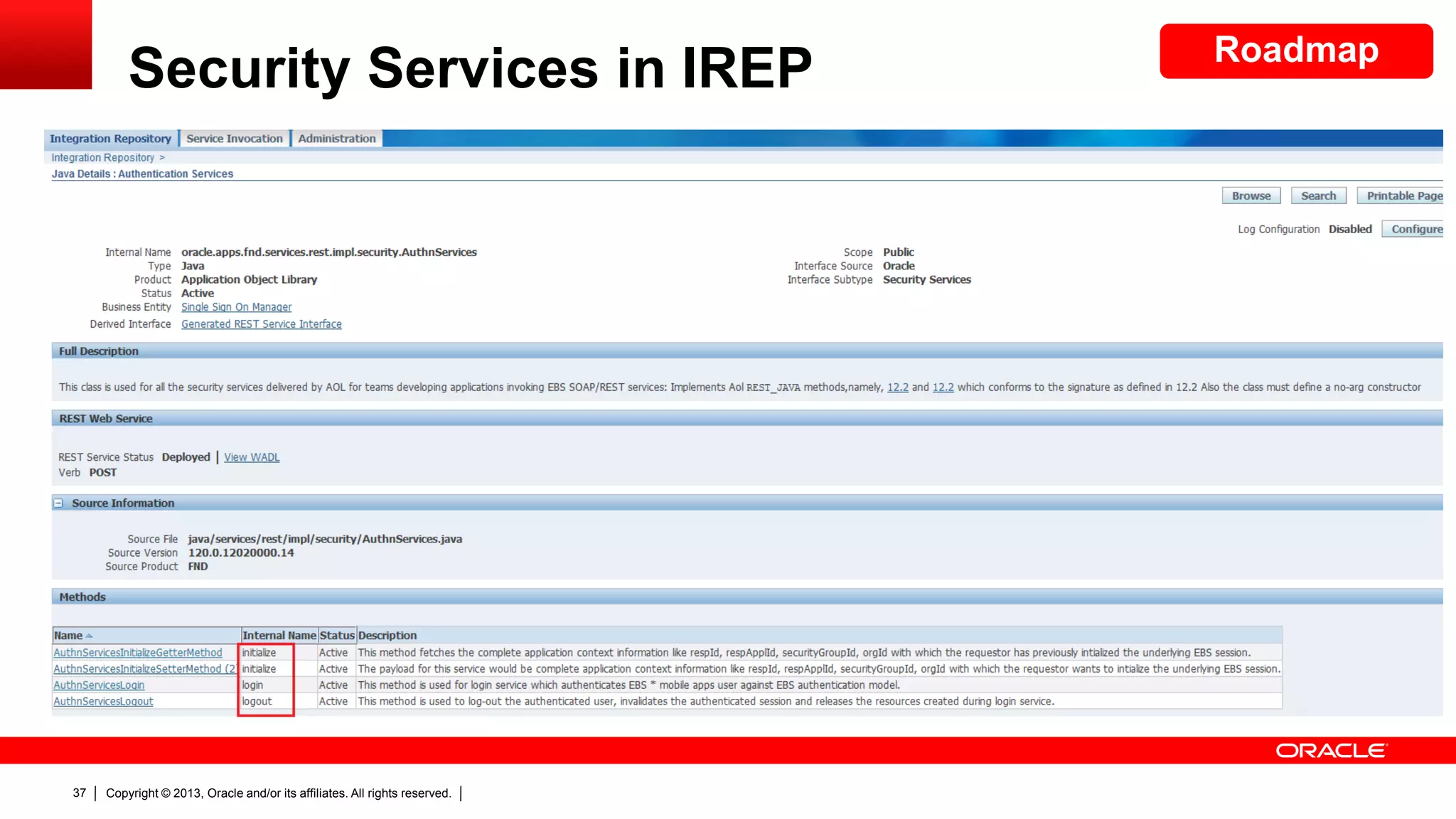Open the Administration tab
This screenshot has width=1456, height=819.
click(x=337, y=139)
